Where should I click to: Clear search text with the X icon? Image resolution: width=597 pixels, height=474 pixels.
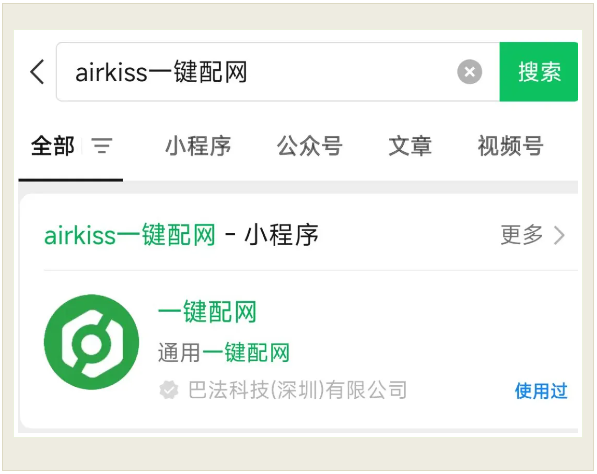(469, 72)
